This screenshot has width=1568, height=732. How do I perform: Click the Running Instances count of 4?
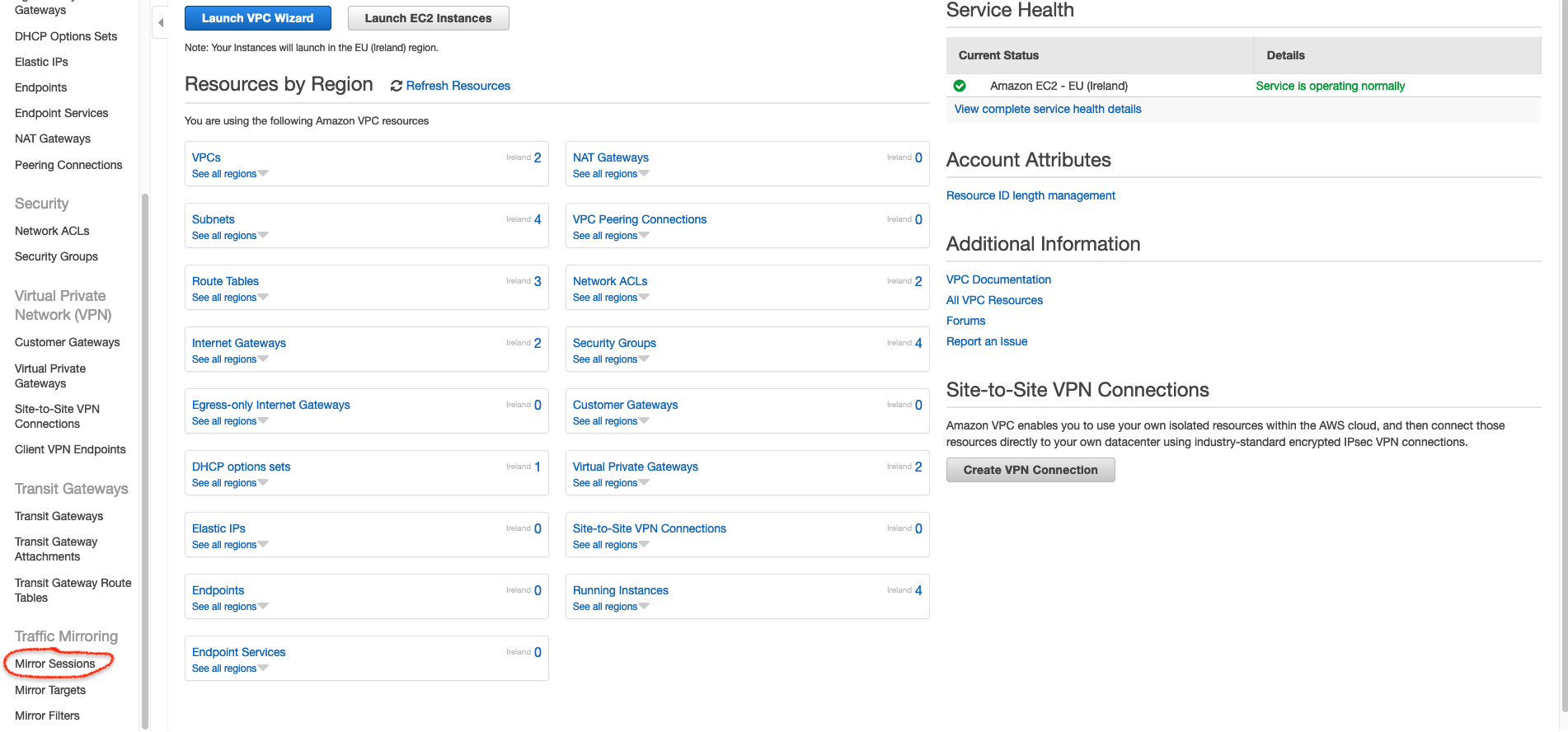point(918,590)
